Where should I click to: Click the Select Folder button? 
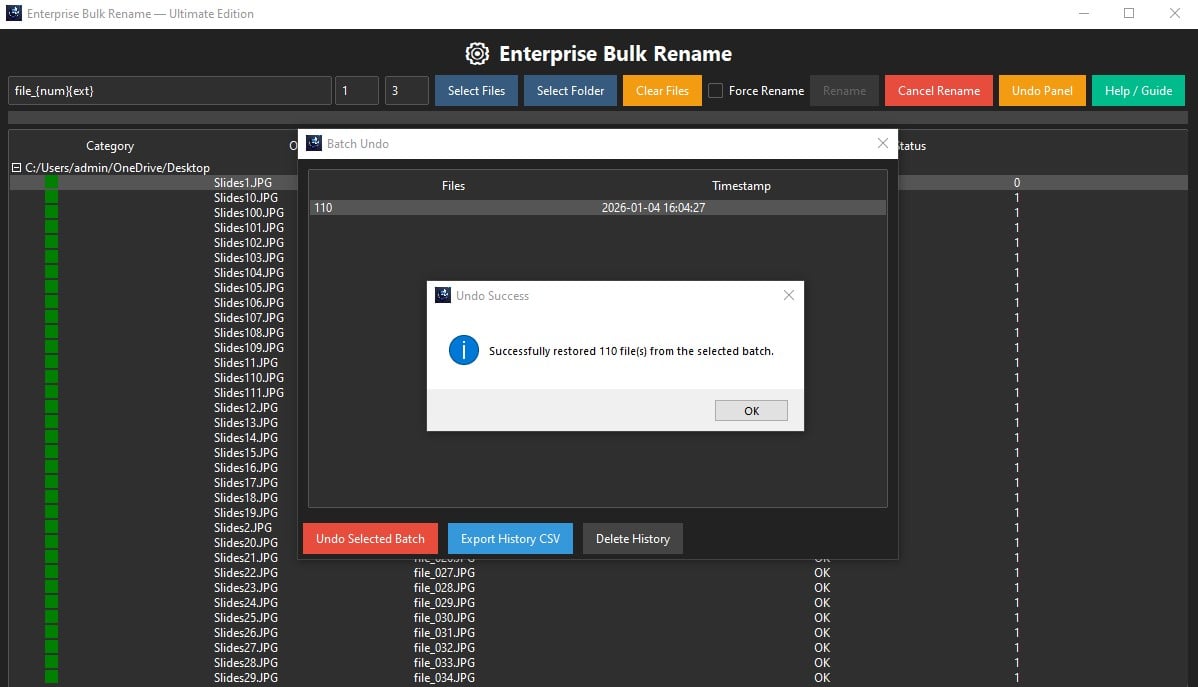tap(570, 90)
